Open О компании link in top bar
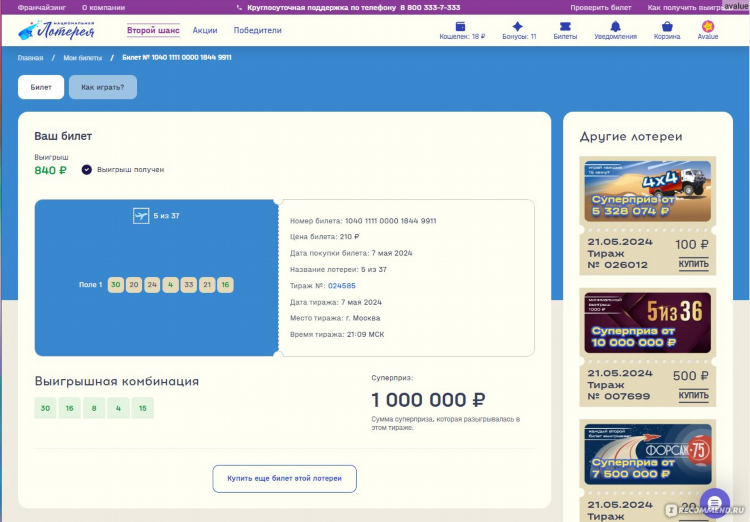This screenshot has width=750, height=522. tap(103, 8)
